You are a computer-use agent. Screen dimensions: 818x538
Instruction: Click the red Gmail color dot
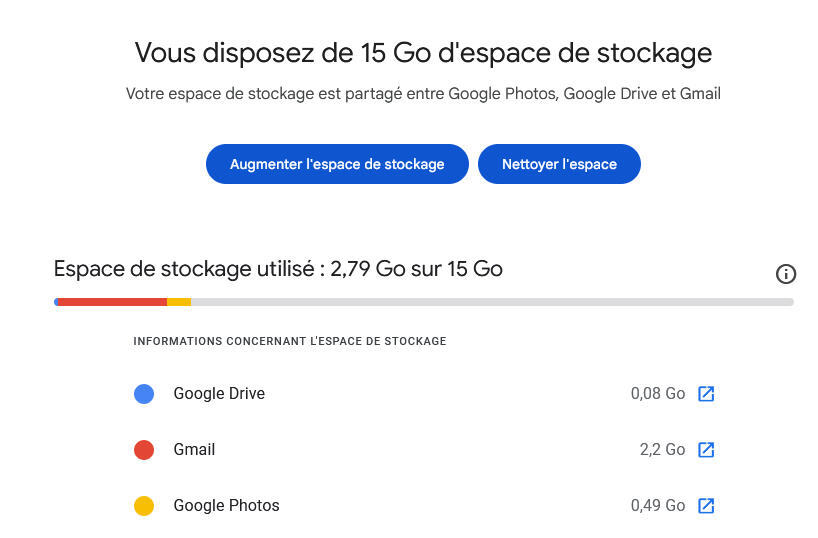coord(144,450)
